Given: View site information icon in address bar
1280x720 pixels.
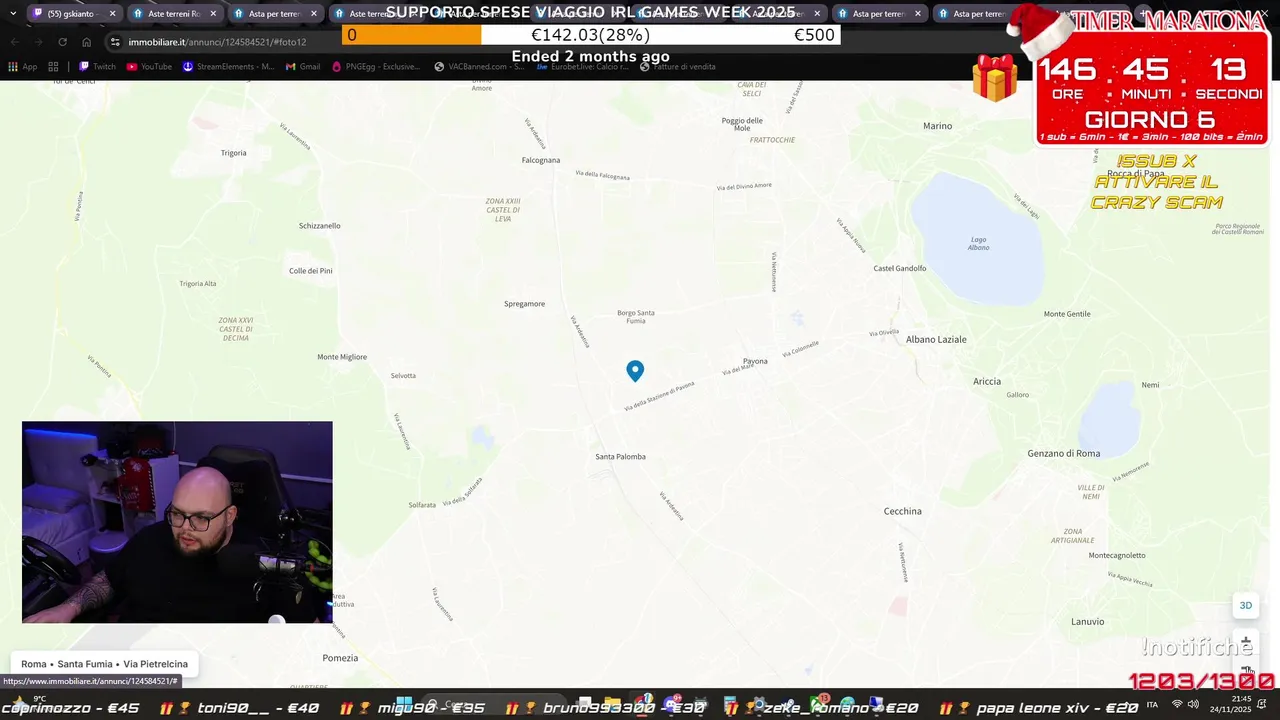Looking at the screenshot, I should pos(115,42).
